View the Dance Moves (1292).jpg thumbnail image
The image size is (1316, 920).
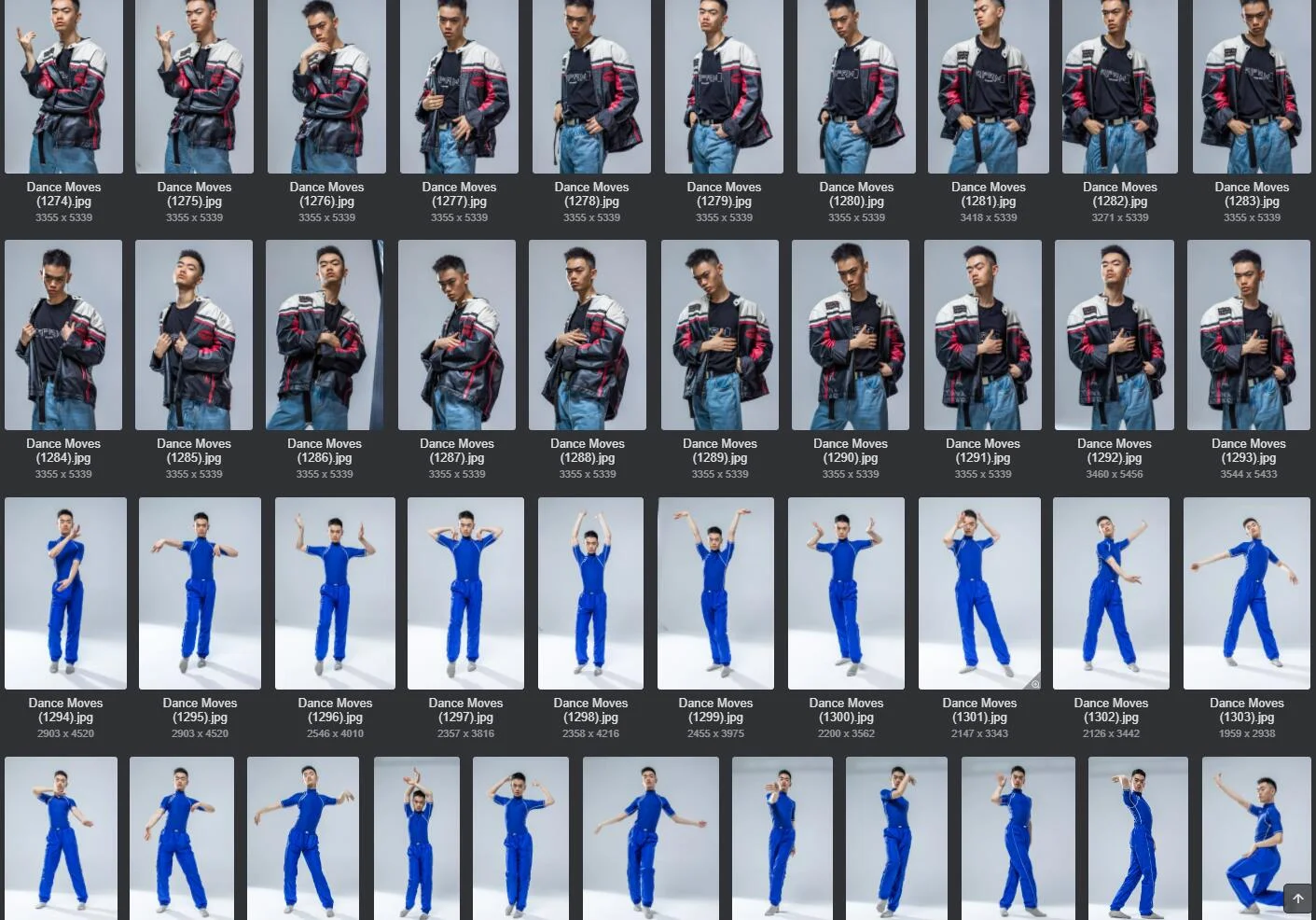pos(1115,335)
